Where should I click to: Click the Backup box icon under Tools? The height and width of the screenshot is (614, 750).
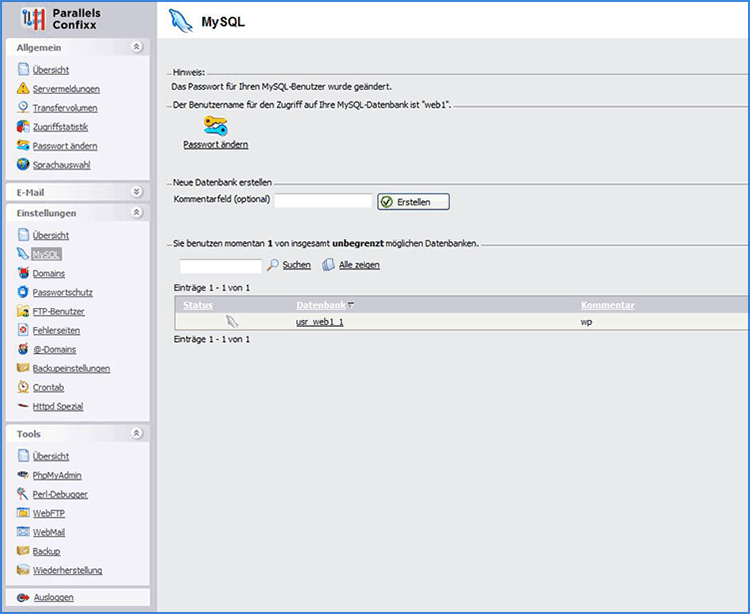23,550
